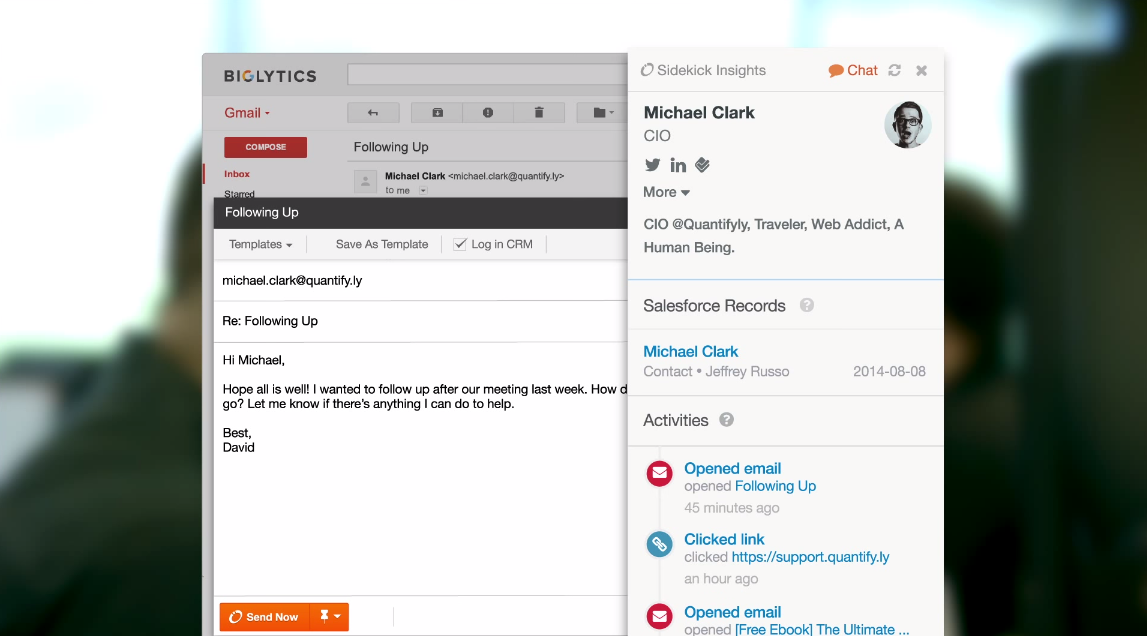1147x636 pixels.
Task: Click Save As Template
Action: (382, 244)
